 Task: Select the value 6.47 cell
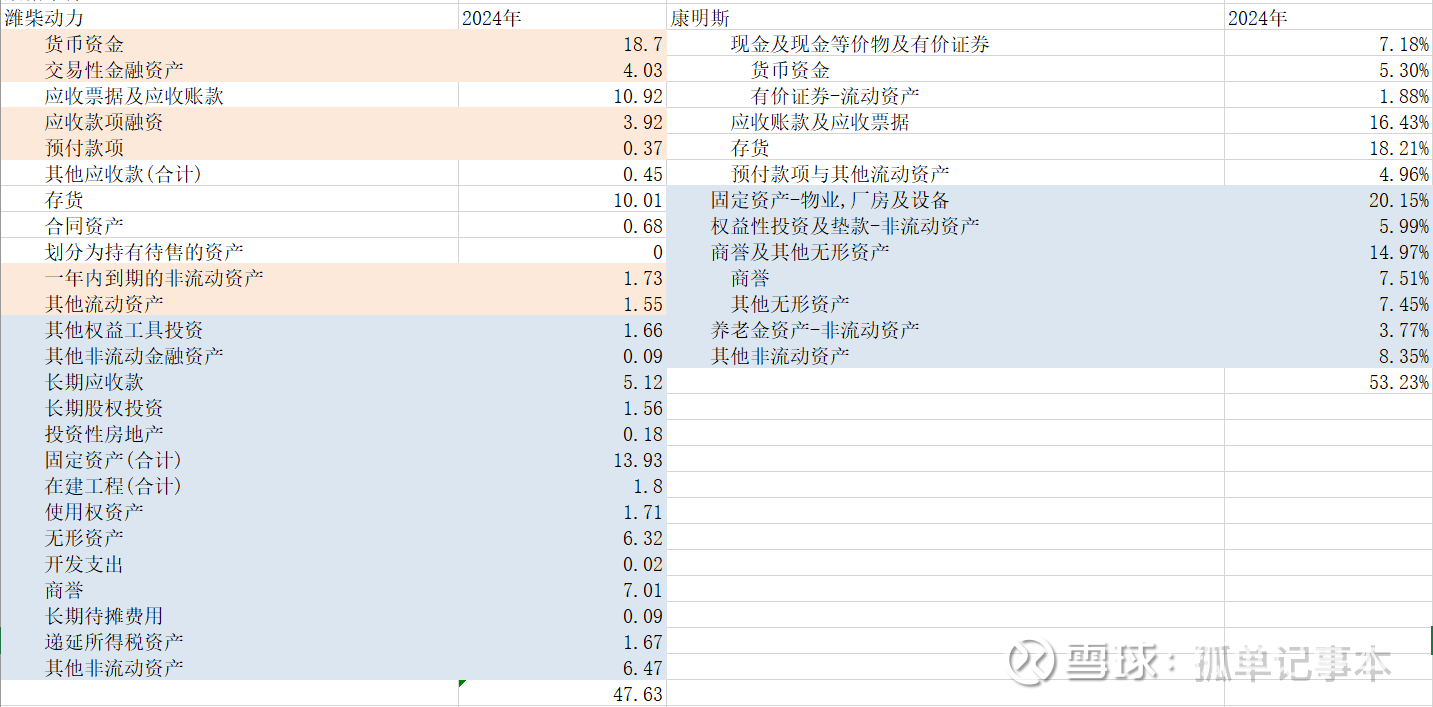click(x=562, y=668)
